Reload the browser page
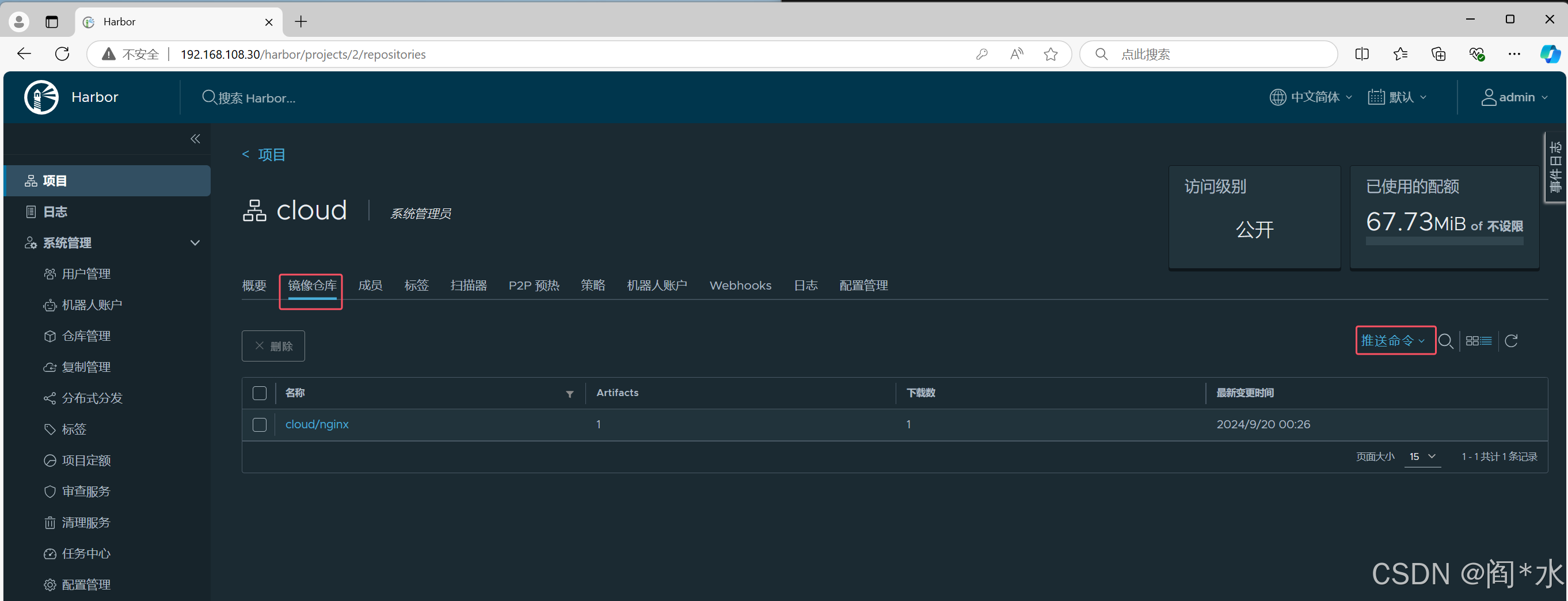The width and height of the screenshot is (1568, 601). (x=62, y=54)
